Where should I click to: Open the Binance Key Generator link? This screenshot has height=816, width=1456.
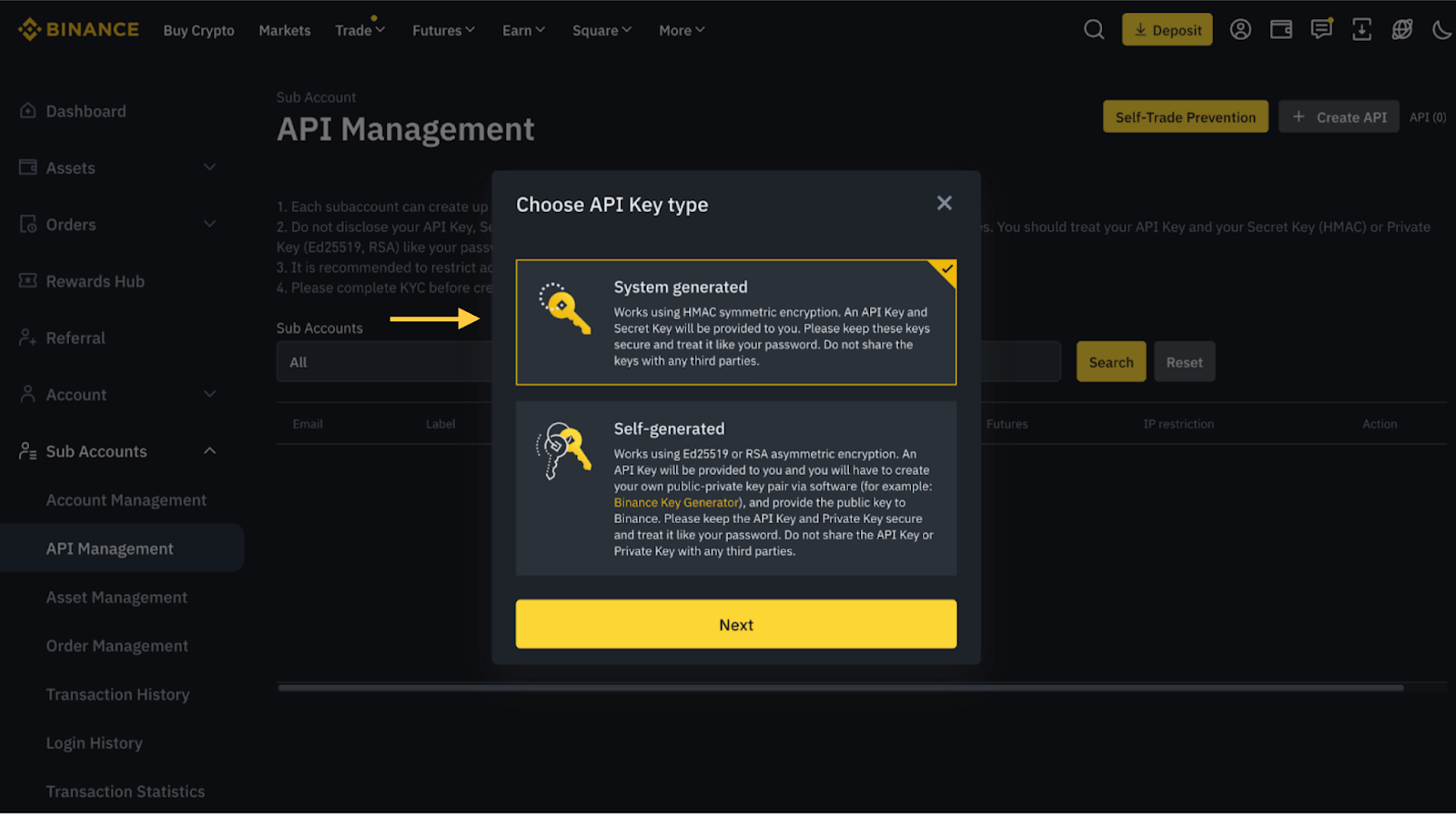pos(676,503)
